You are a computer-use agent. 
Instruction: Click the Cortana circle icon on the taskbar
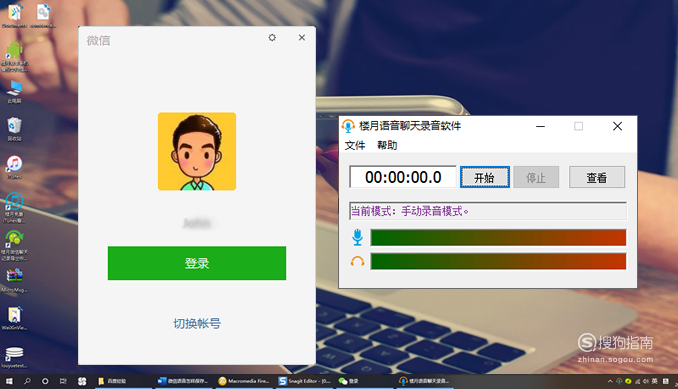pos(45,381)
